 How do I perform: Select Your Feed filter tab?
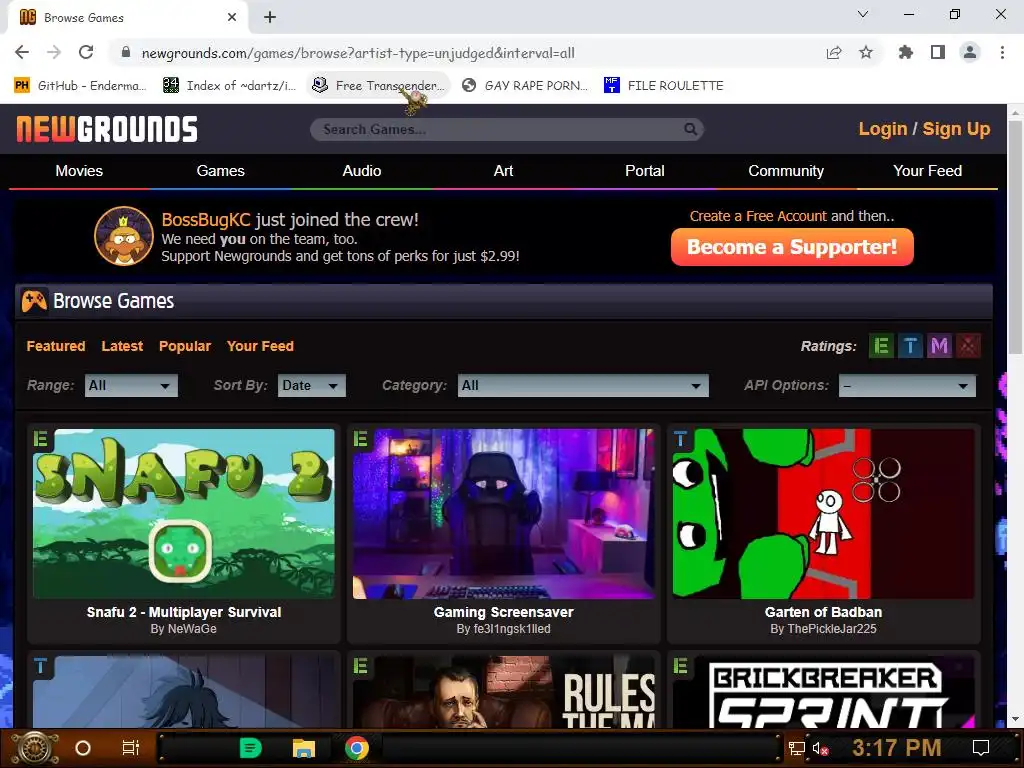click(x=260, y=346)
